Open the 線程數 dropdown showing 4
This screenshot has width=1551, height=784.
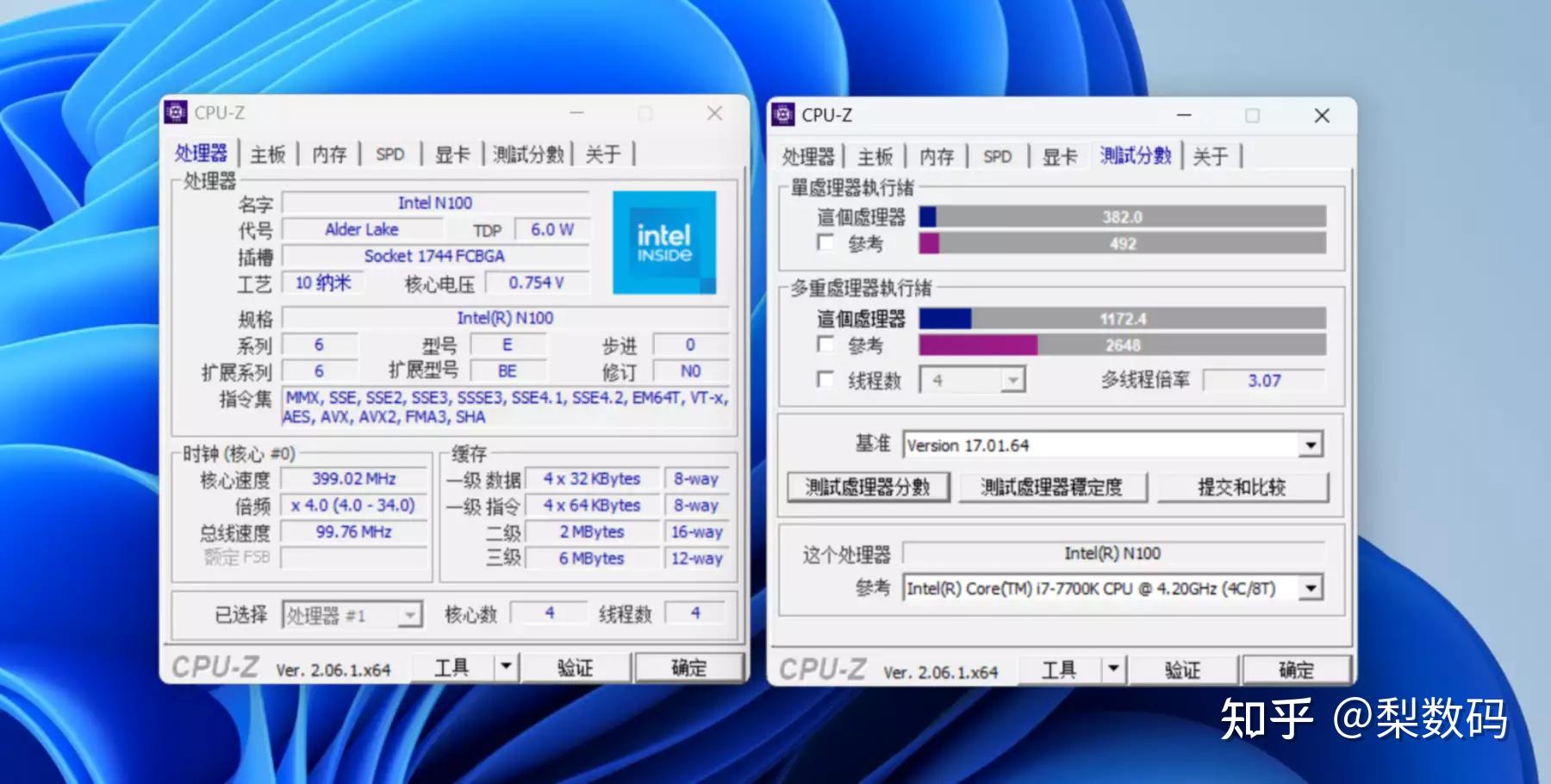click(1010, 379)
